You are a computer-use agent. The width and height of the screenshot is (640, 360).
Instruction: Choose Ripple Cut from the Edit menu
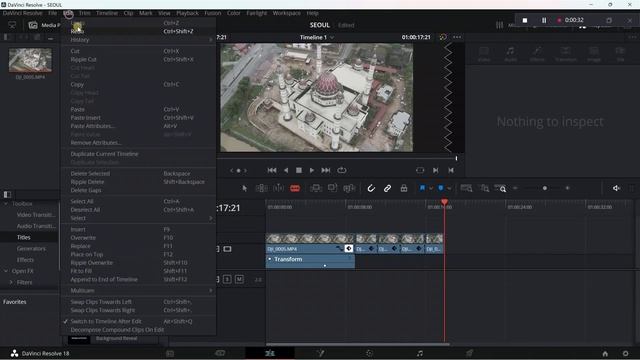pyautogui.click(x=139, y=59)
